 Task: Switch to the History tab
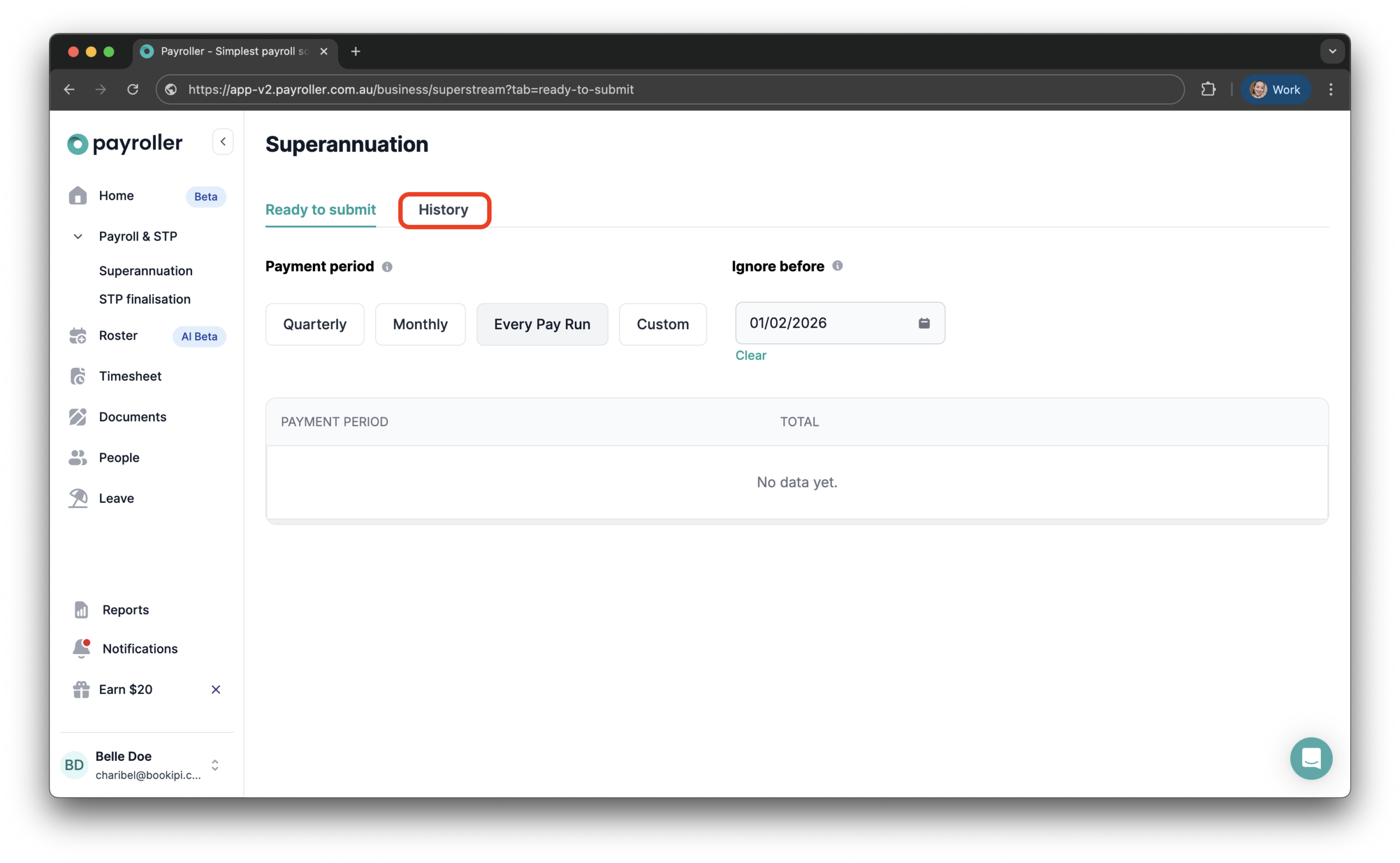444,210
